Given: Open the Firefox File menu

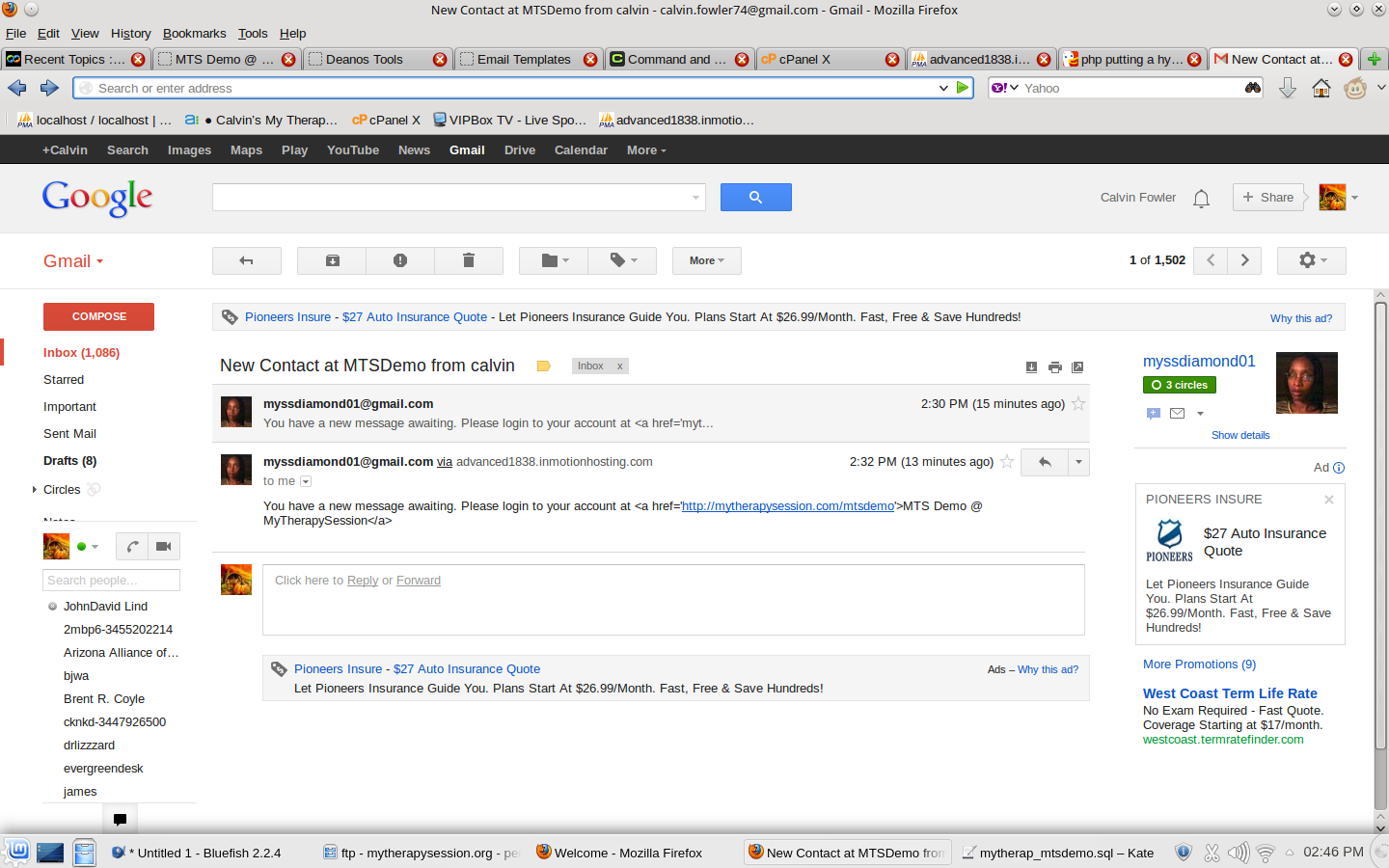Looking at the screenshot, I should pos(15,33).
